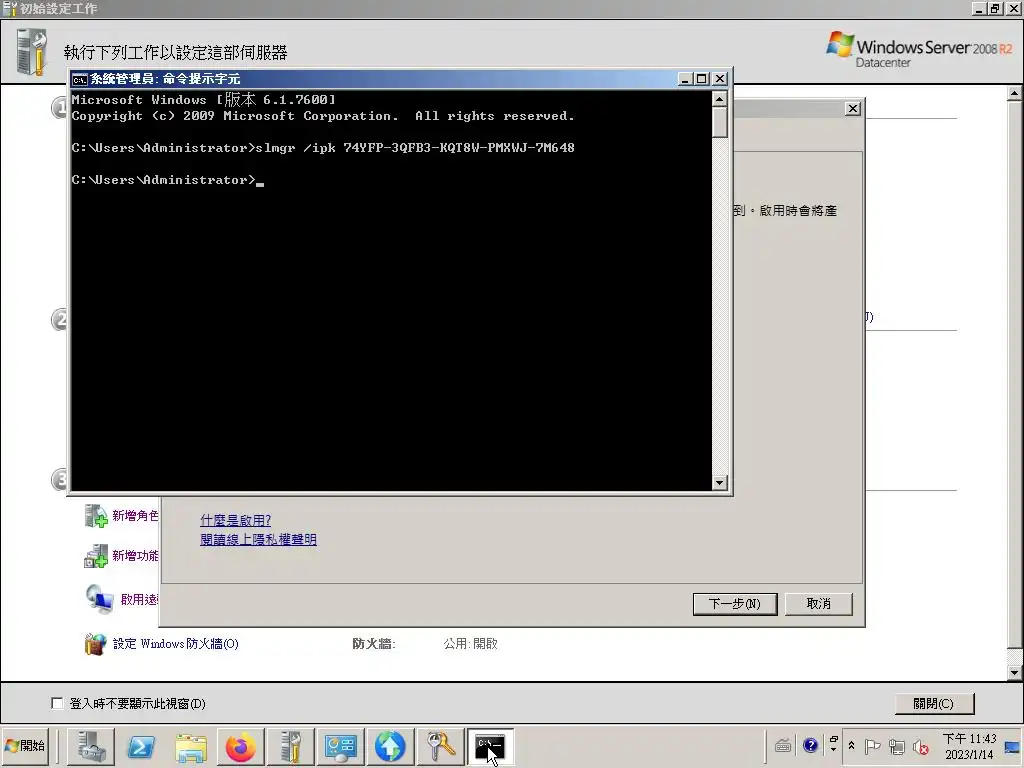Screen dimensions: 1024x768
Task: Open Windows PowerShell from the taskbar
Action: [x=141, y=746]
